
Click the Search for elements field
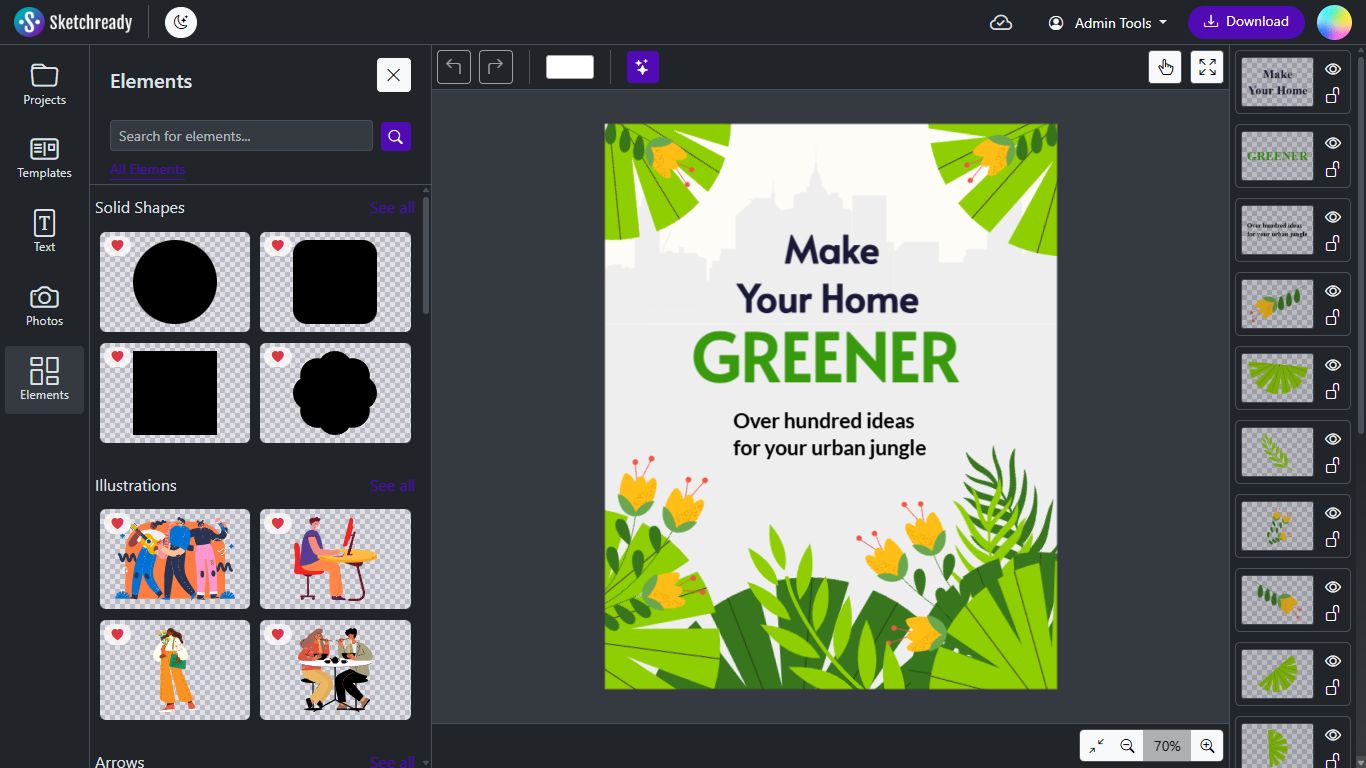point(241,136)
